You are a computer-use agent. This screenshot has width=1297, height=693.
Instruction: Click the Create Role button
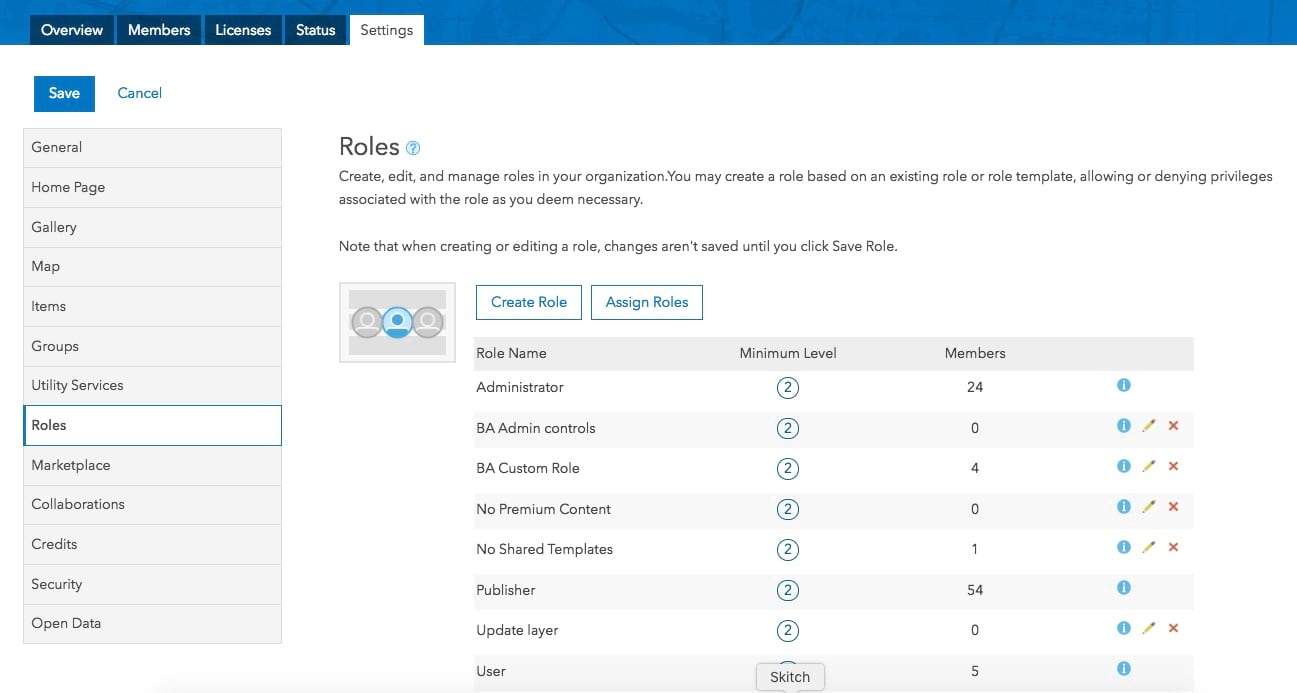pyautogui.click(x=529, y=302)
